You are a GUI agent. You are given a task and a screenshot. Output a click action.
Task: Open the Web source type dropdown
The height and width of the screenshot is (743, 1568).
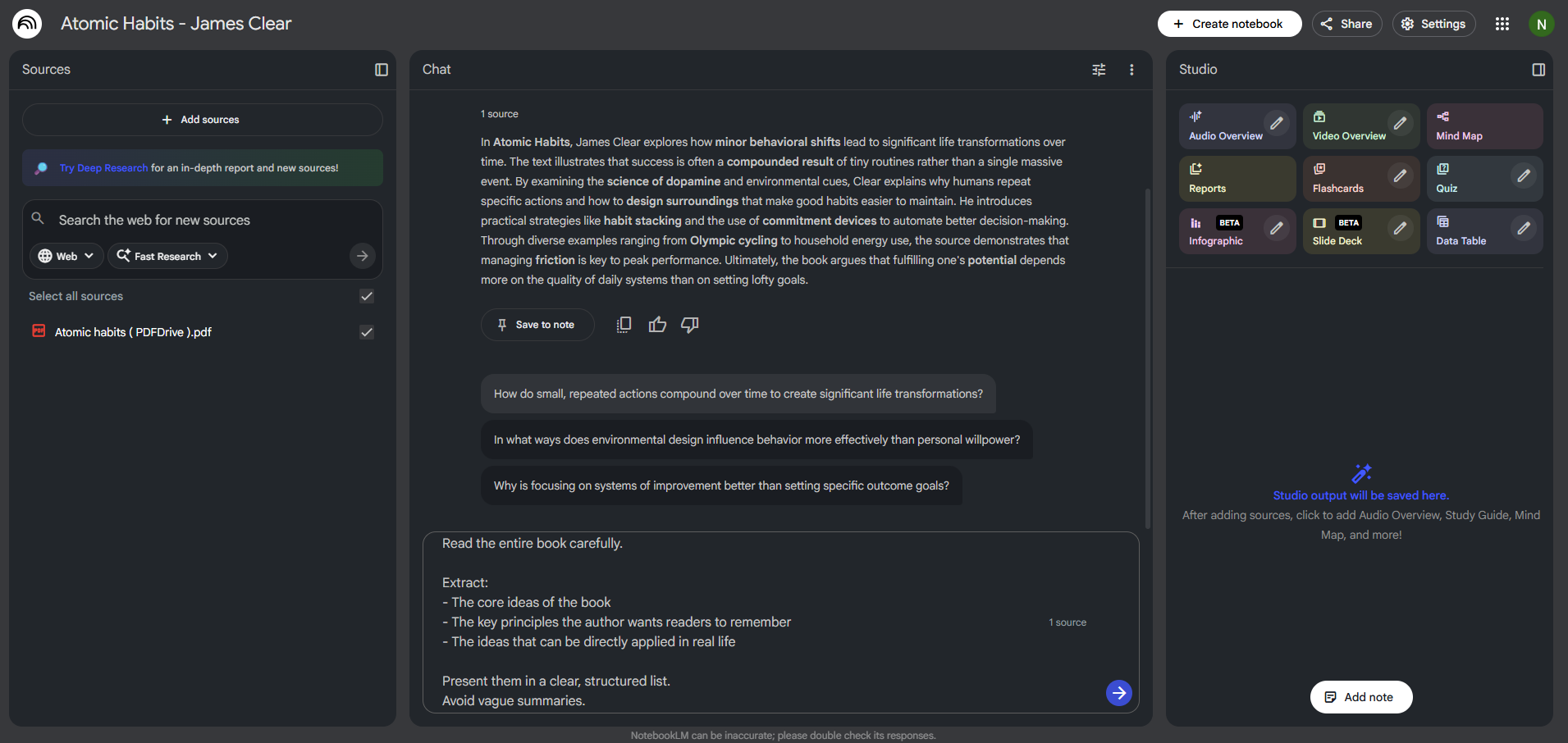[x=66, y=256]
